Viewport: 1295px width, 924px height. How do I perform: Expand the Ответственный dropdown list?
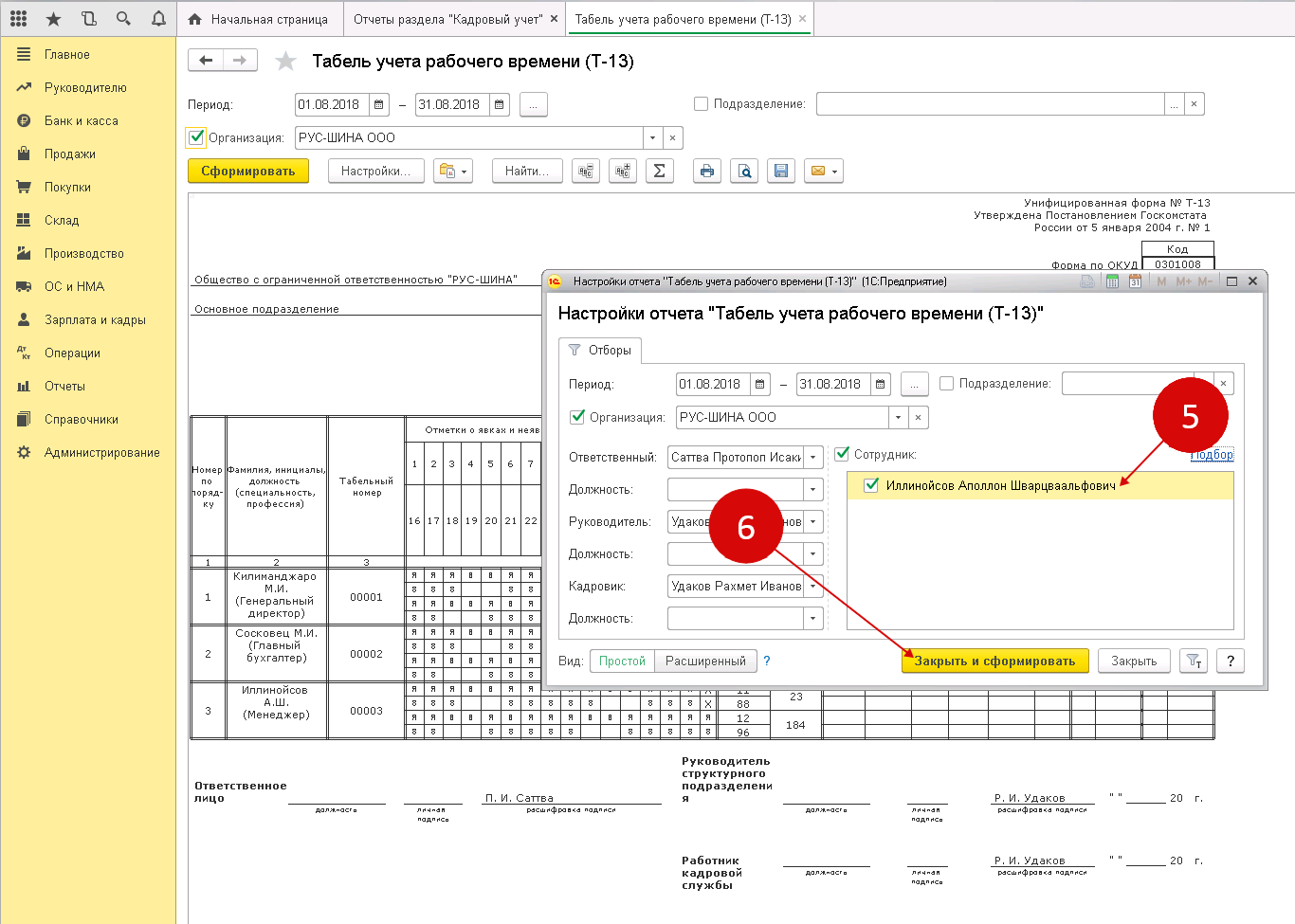[812, 458]
